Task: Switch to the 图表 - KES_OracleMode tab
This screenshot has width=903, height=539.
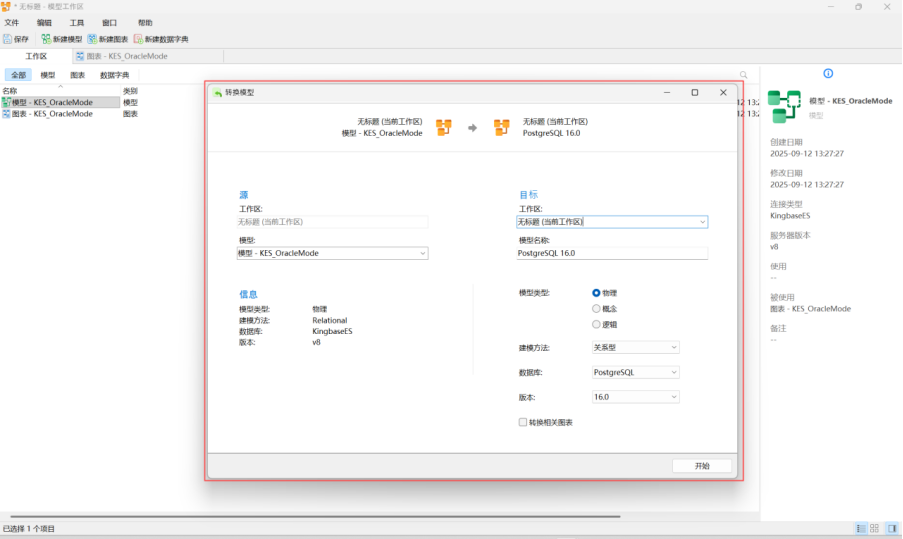Action: [x=126, y=56]
